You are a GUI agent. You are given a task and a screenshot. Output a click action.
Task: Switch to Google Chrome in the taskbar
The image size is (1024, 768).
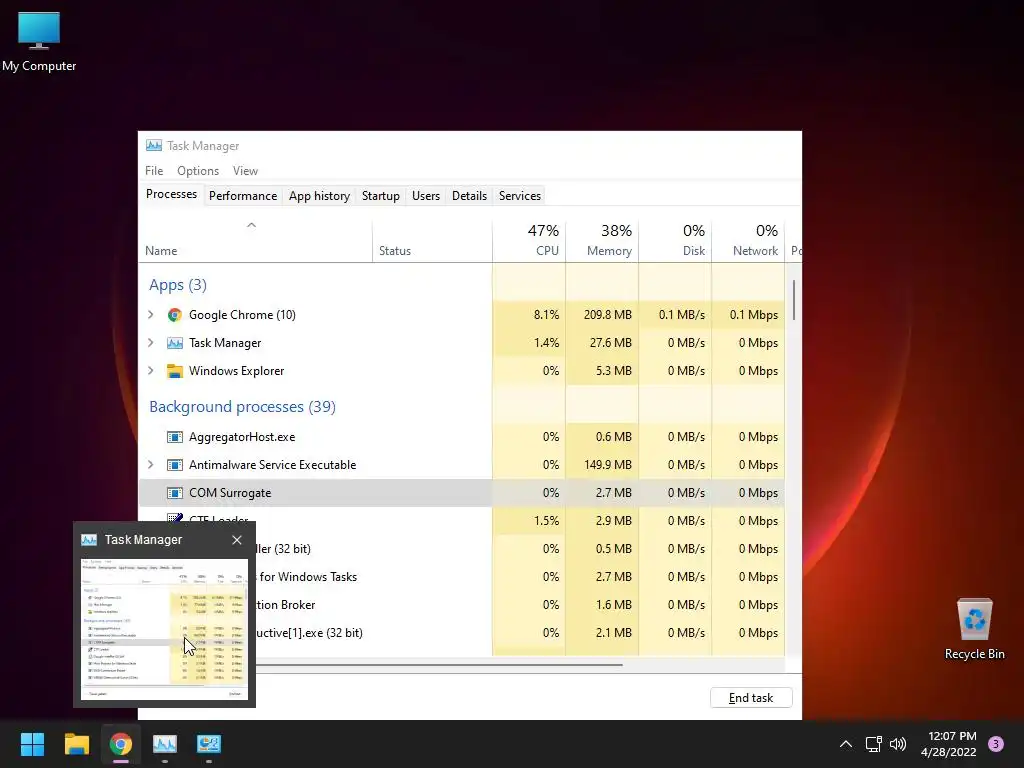click(x=120, y=744)
